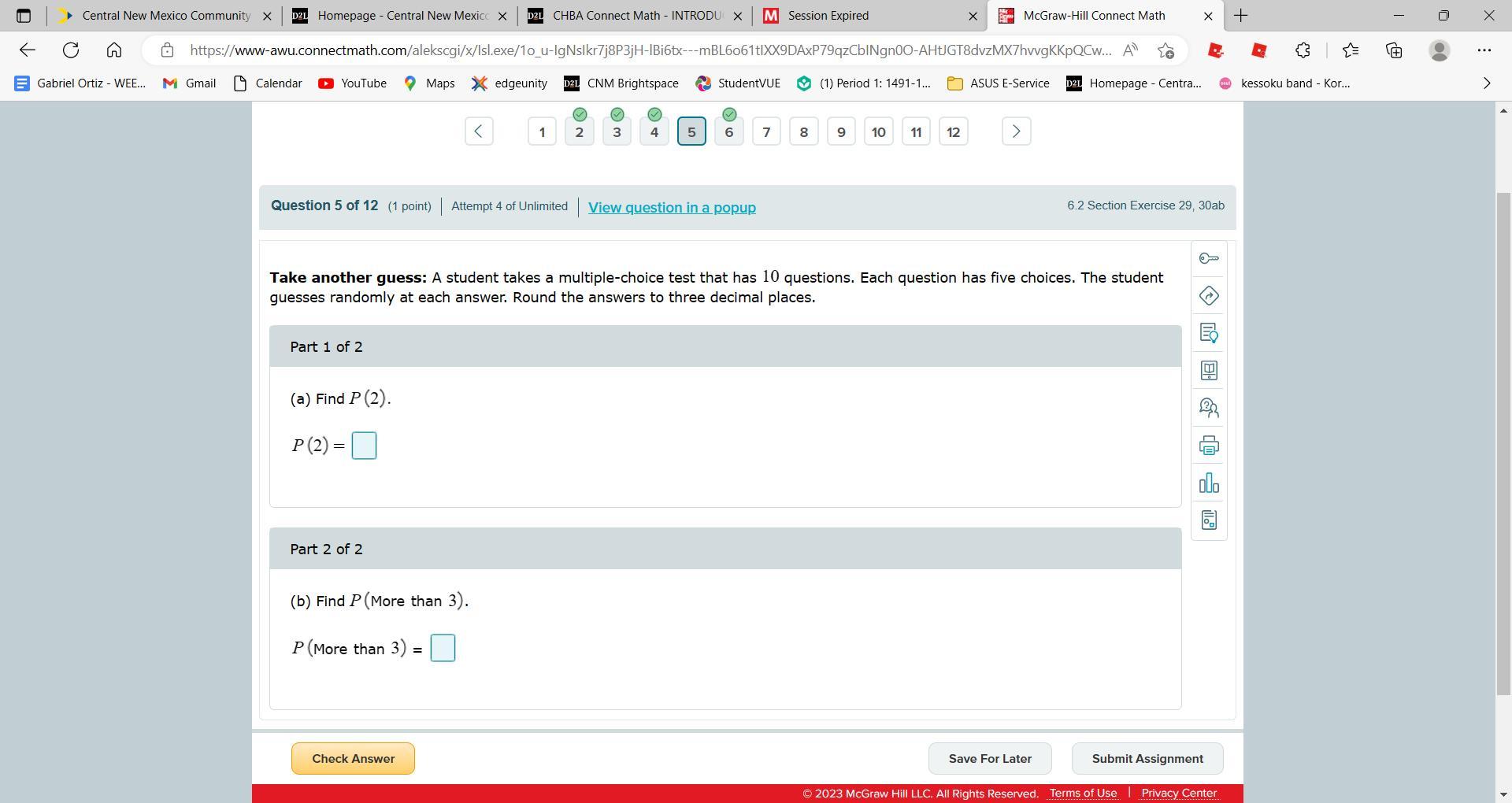This screenshot has width=1512, height=803.
Task: Add this page to favorites star icon
Action: 1166,50
